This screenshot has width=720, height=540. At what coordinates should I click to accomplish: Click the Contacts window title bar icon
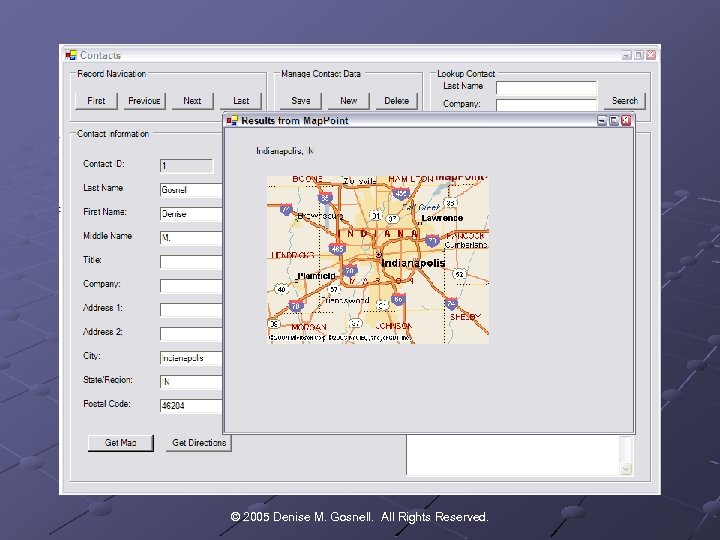[x=70, y=55]
